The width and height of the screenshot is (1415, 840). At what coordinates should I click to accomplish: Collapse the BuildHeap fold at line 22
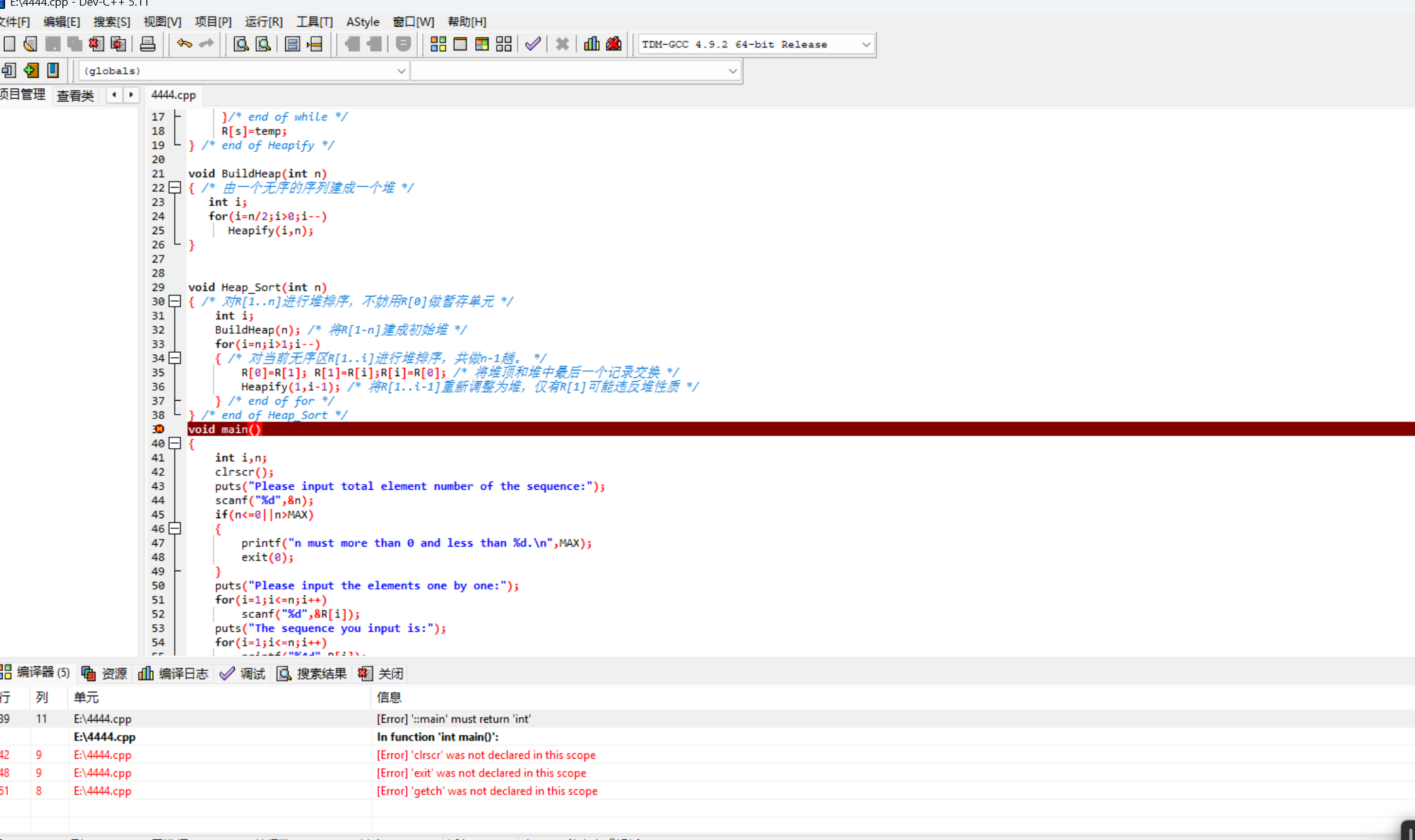click(175, 187)
